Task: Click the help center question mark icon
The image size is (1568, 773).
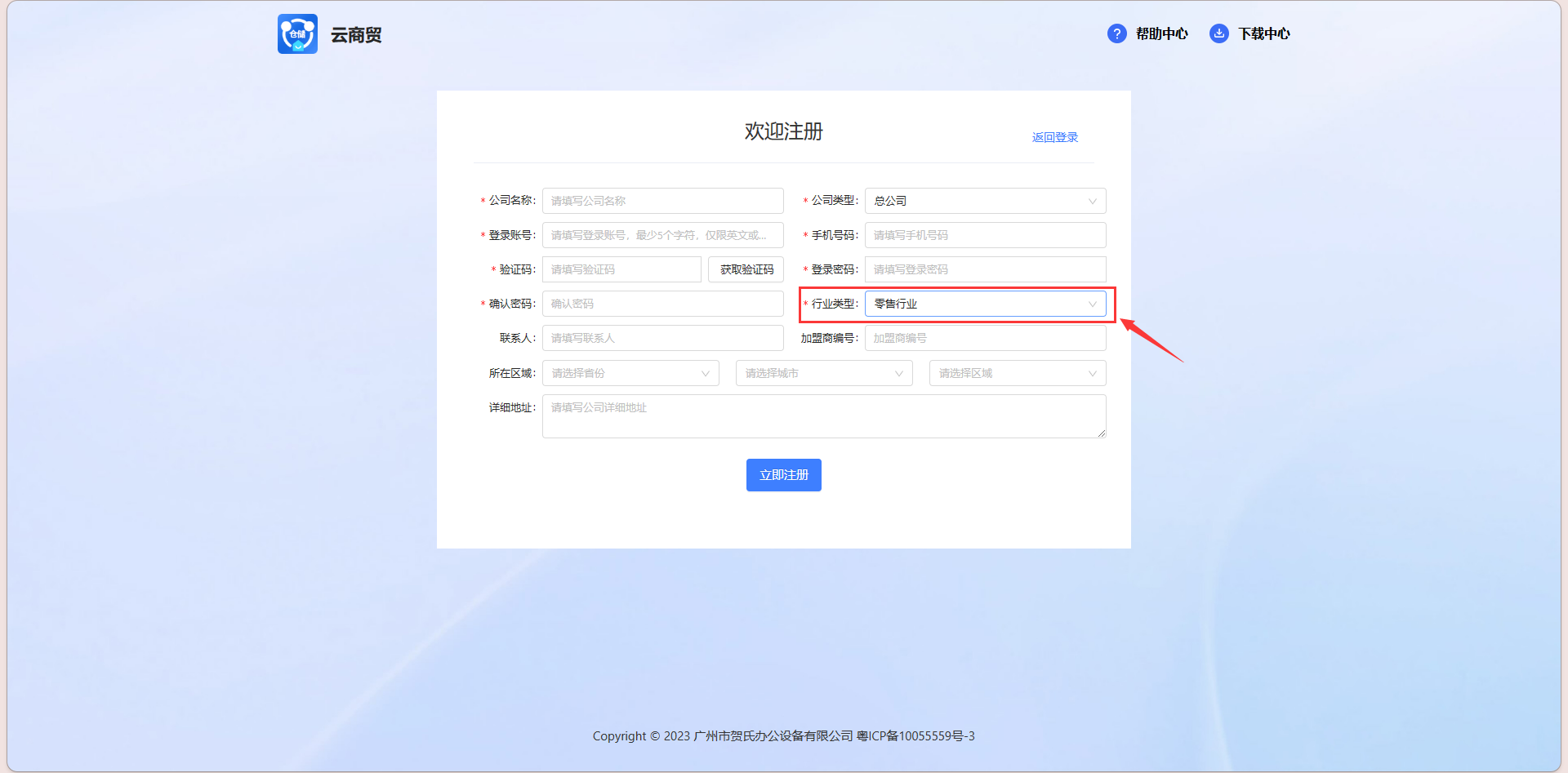Action: coord(1116,33)
